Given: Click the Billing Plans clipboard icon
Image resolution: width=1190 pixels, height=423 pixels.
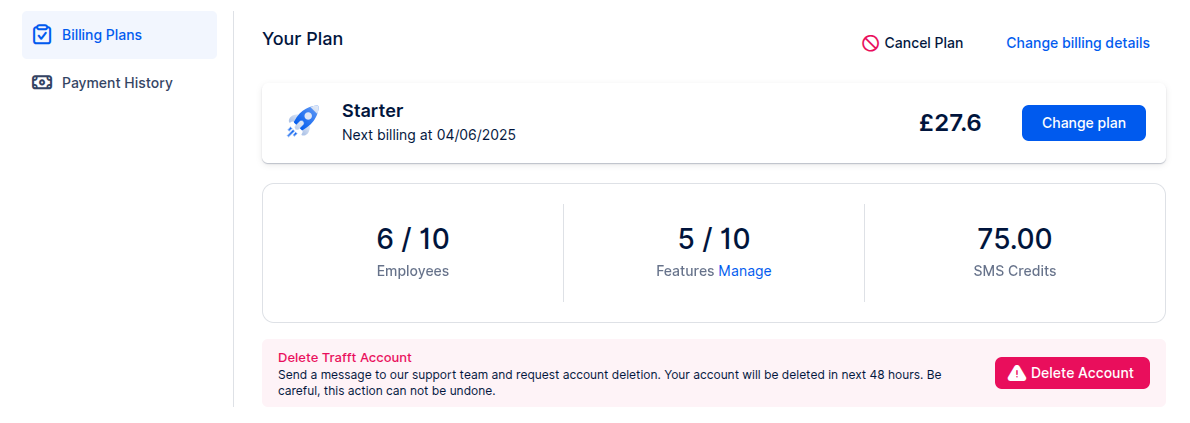Looking at the screenshot, I should tap(42, 35).
